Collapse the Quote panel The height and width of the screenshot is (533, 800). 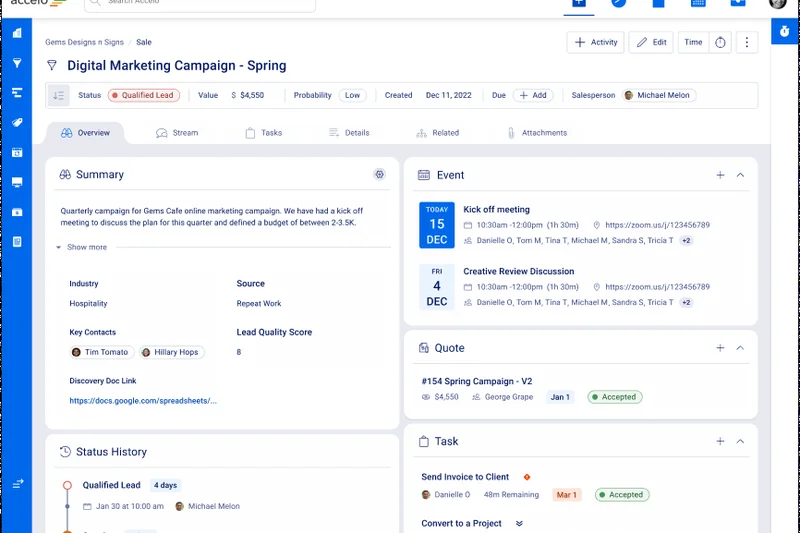click(740, 348)
